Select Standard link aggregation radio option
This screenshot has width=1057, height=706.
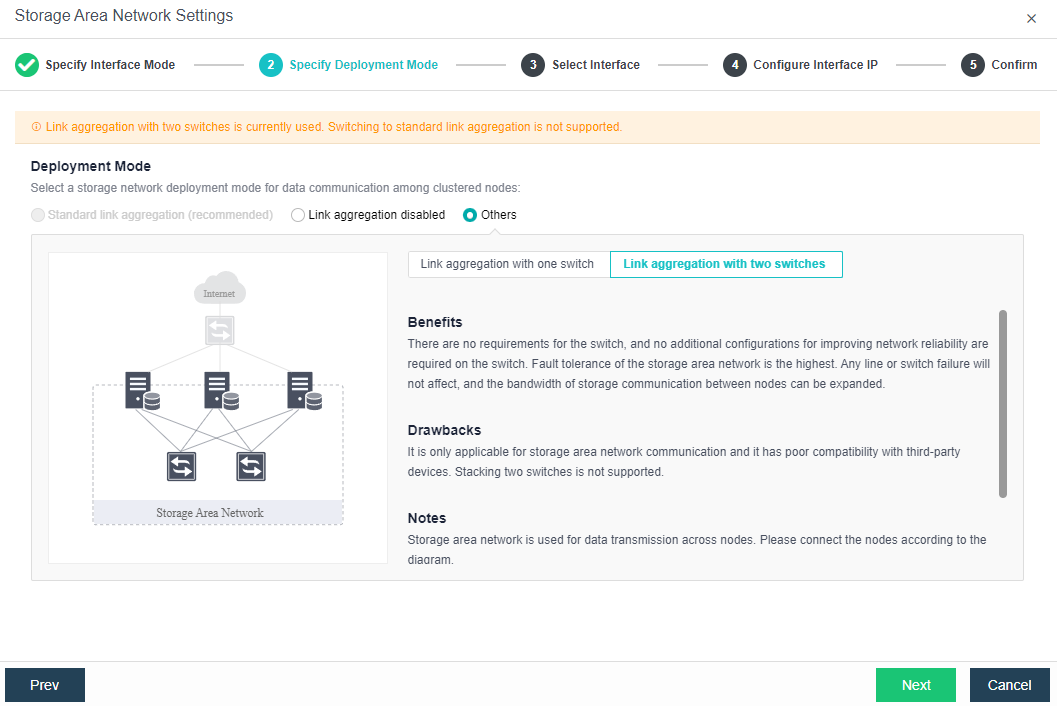click(x=38, y=215)
